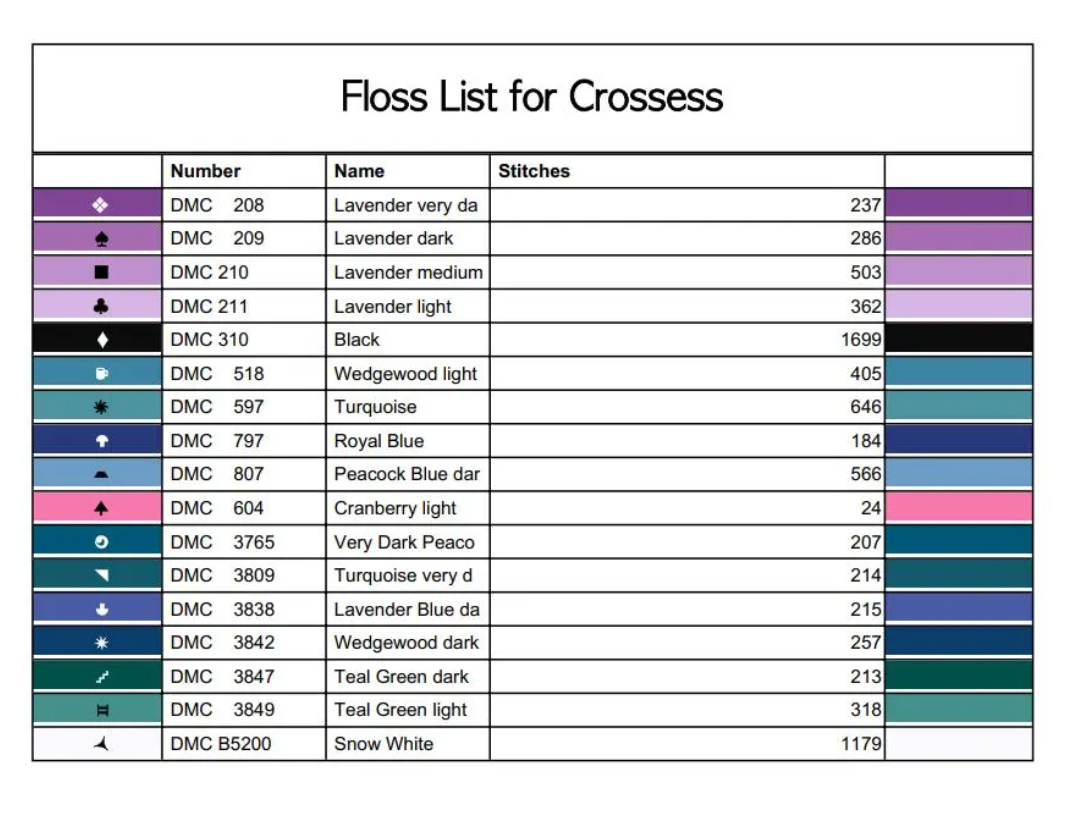Click the cup symbol for Wedgewood light
Viewport: 1072px width, 830px height.
coord(100,374)
